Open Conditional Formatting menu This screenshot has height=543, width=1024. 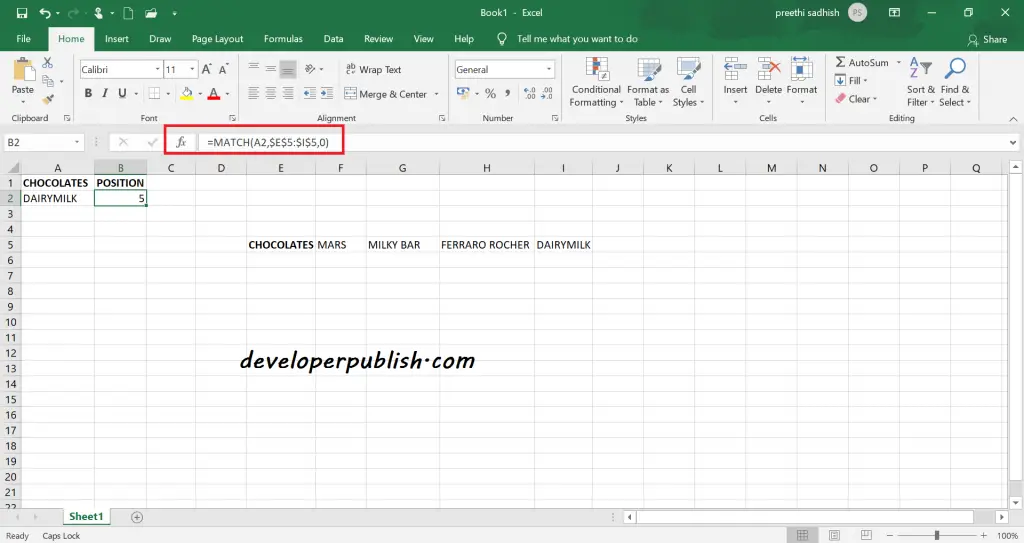(596, 82)
